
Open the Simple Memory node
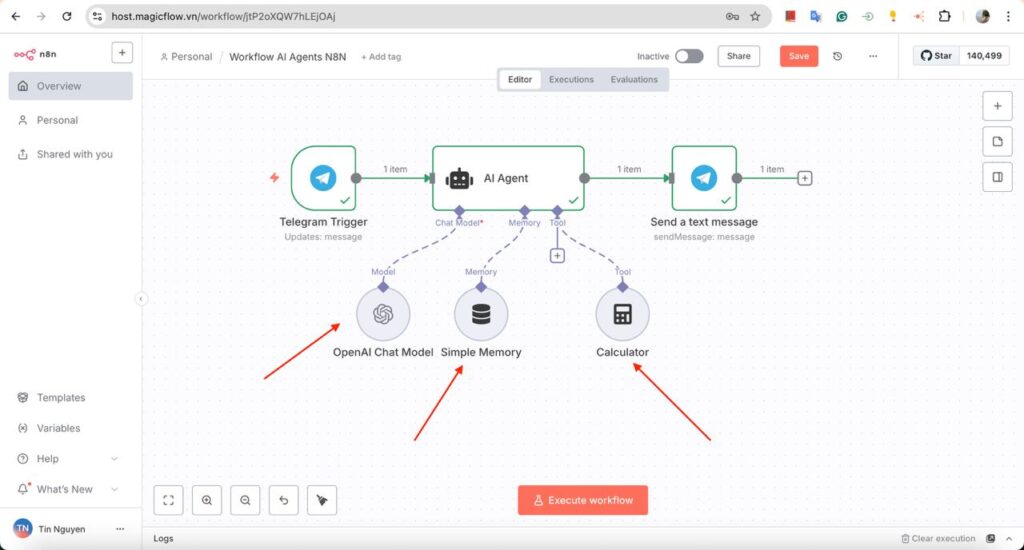click(481, 314)
